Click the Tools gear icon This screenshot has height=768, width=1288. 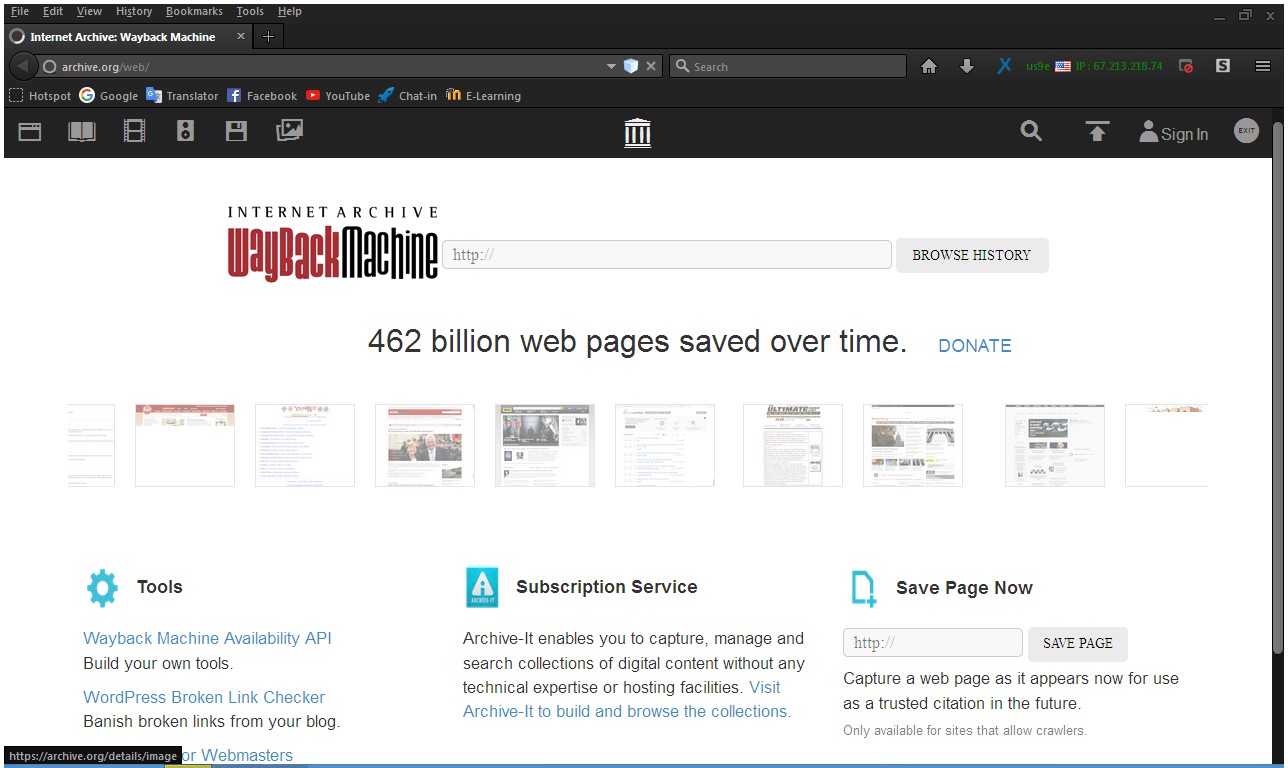[102, 588]
